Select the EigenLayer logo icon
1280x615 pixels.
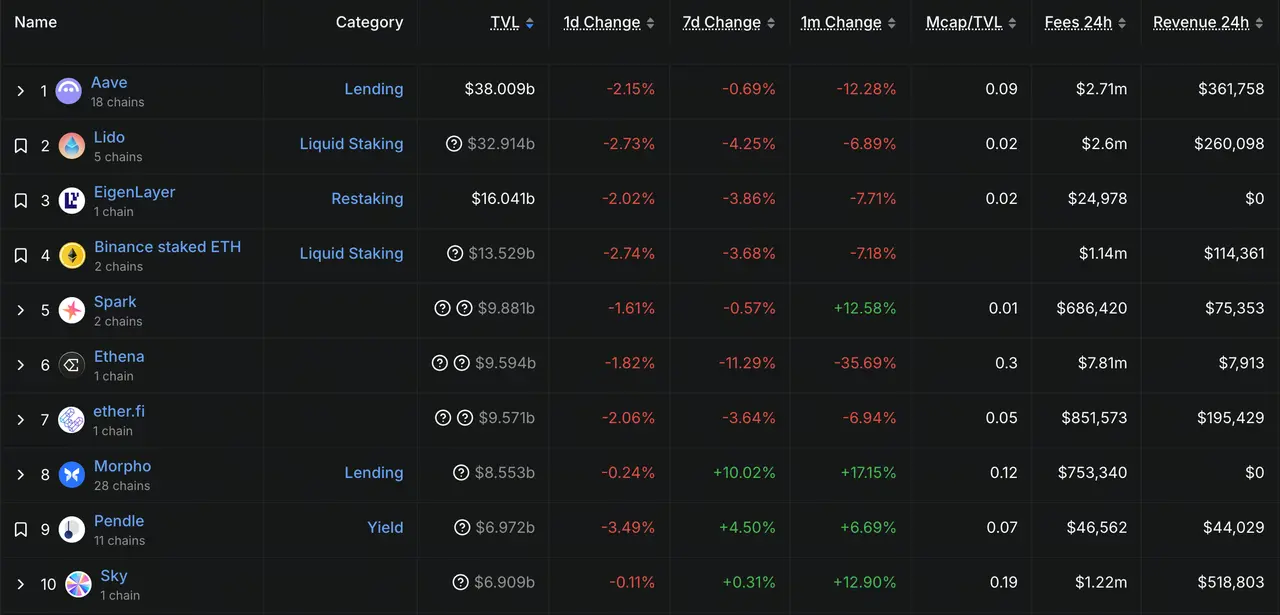(x=71, y=199)
